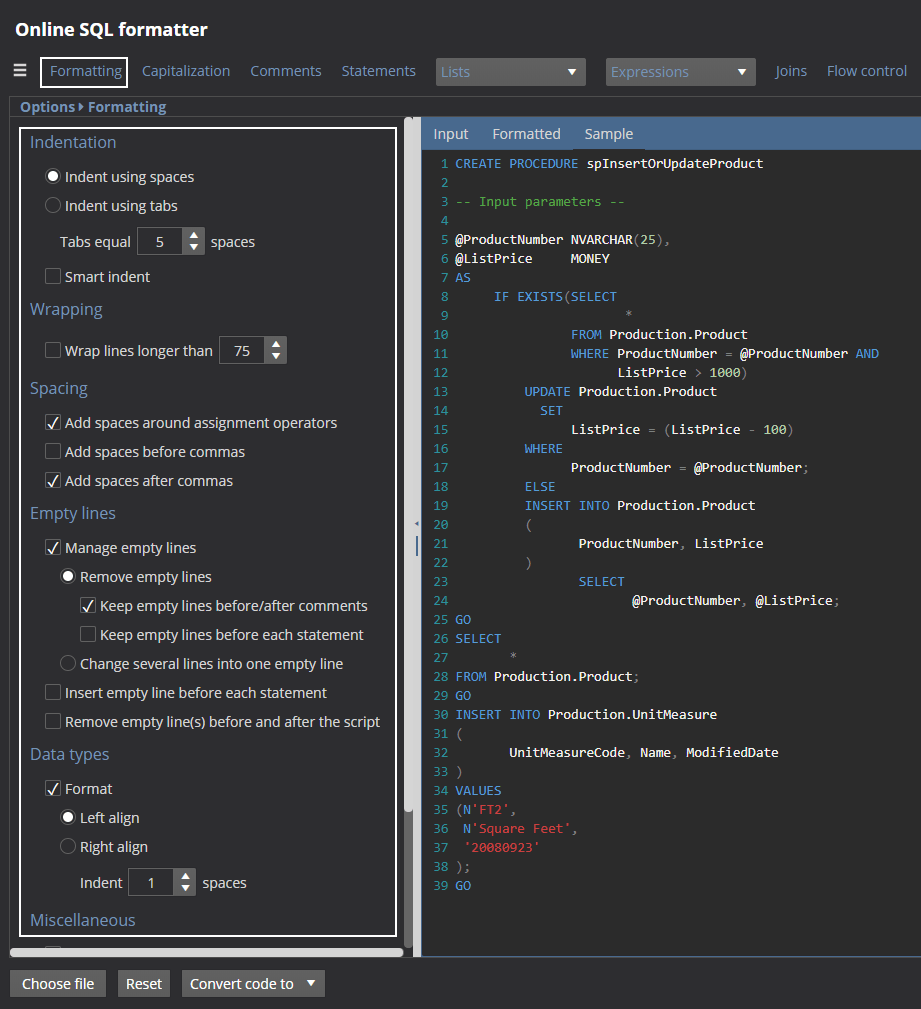Enable Smart indent checkbox
921x1009 pixels.
point(53,276)
